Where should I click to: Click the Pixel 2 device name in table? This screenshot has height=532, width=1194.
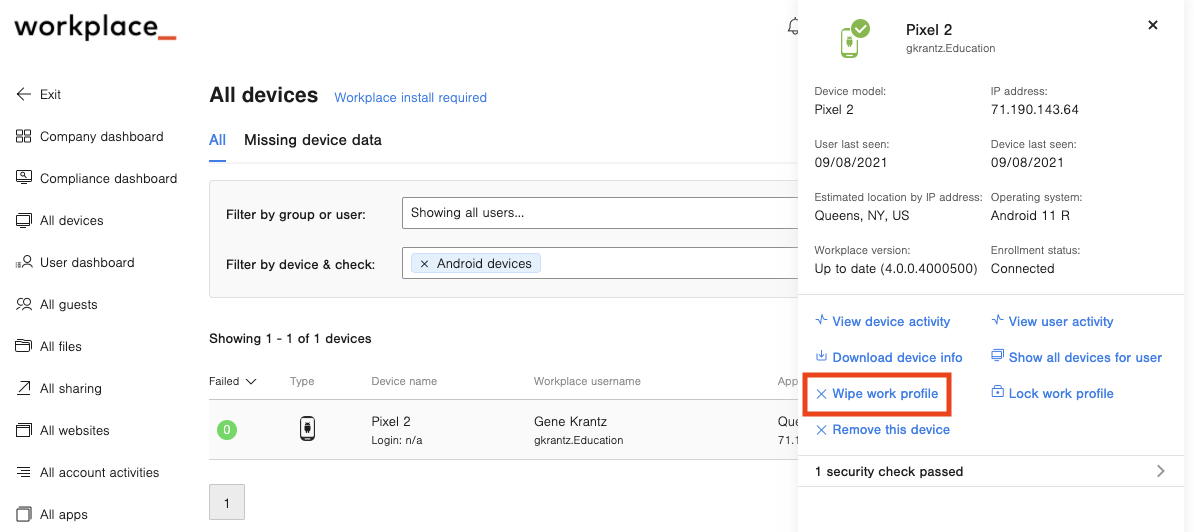point(391,422)
